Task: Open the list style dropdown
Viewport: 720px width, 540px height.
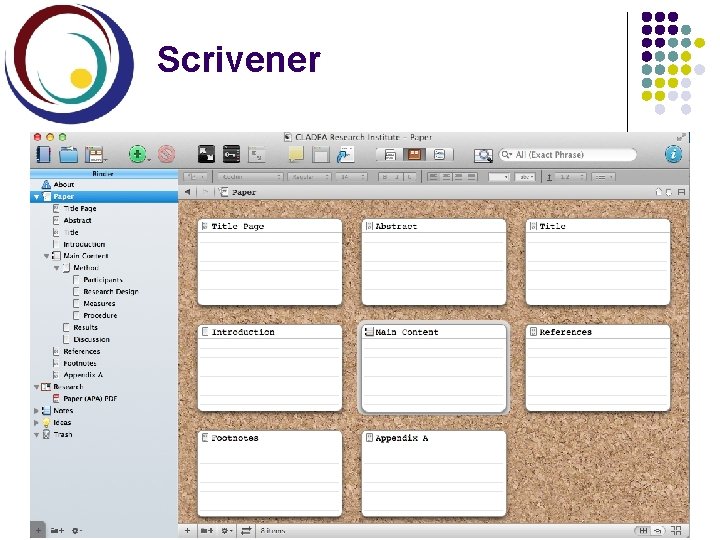Action: coord(603,177)
